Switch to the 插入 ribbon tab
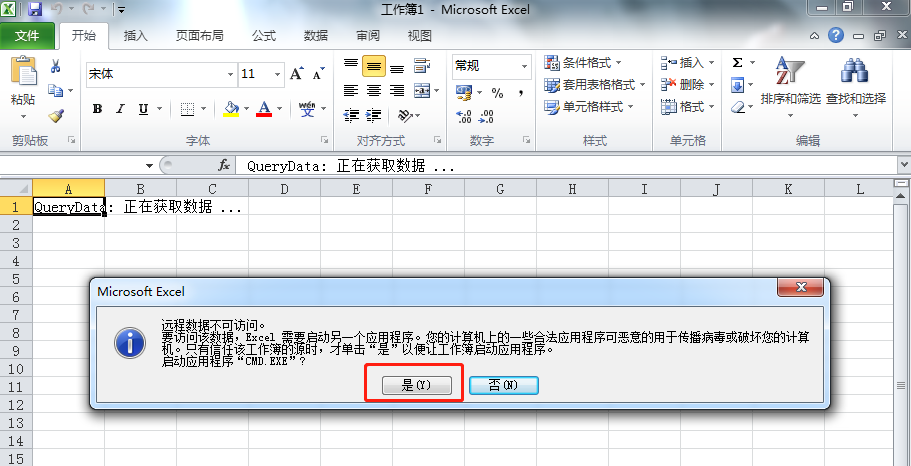Image resolution: width=911 pixels, height=466 pixels. click(x=136, y=36)
